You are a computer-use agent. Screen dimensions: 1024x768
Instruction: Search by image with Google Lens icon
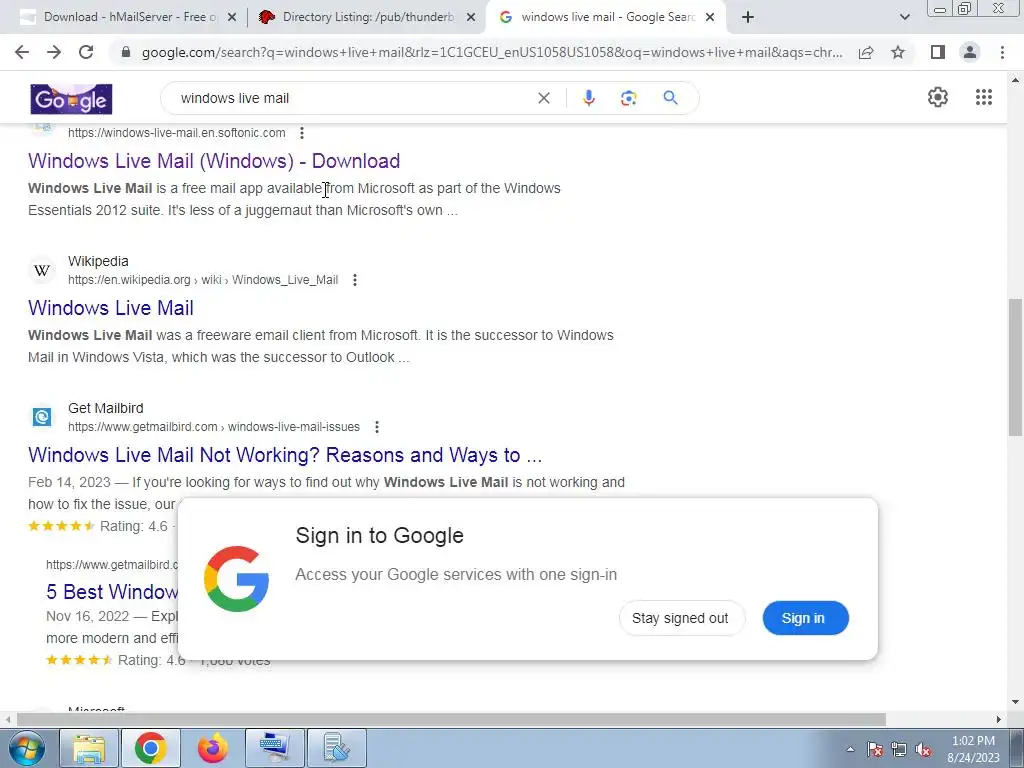(628, 98)
